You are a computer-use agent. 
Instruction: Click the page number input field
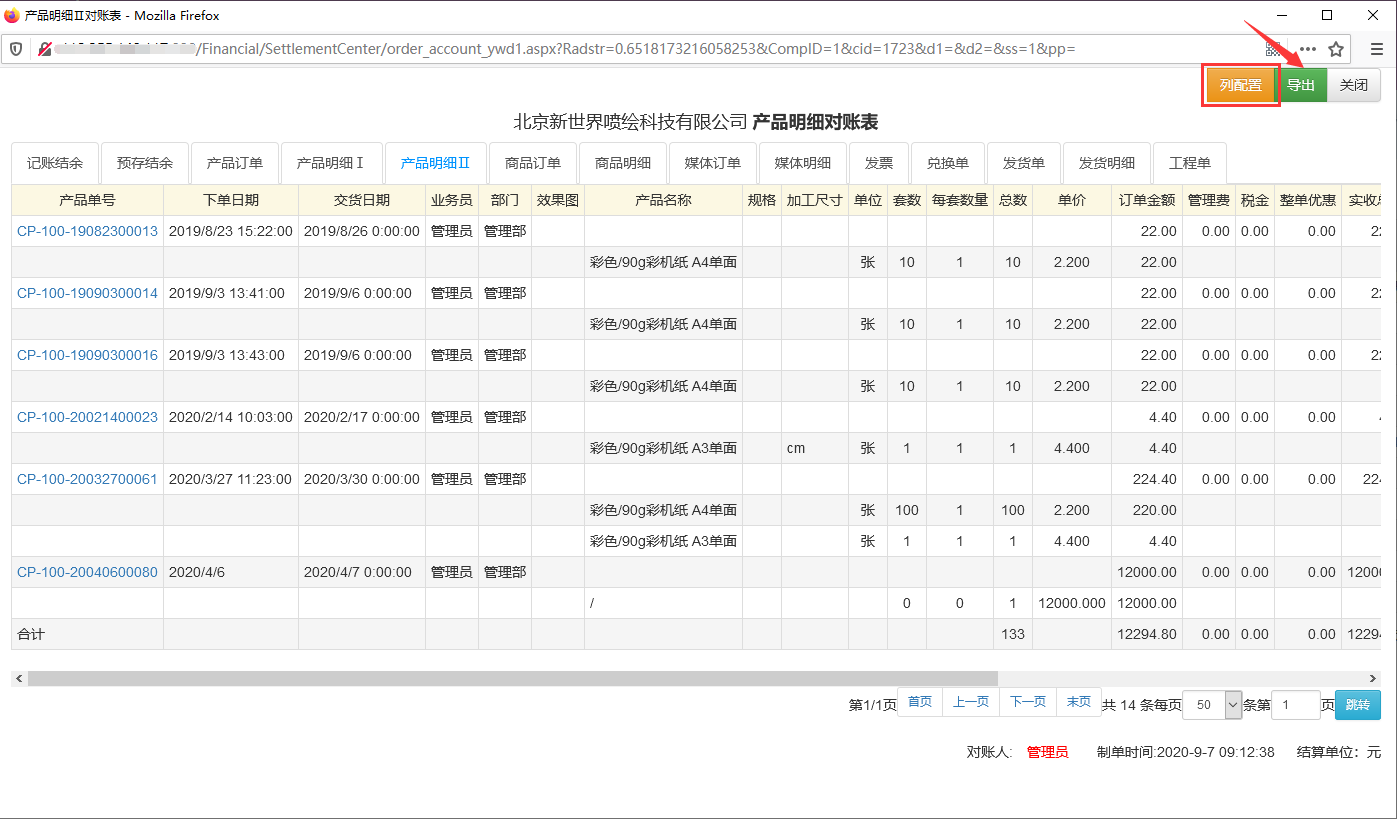pyautogui.click(x=1296, y=705)
